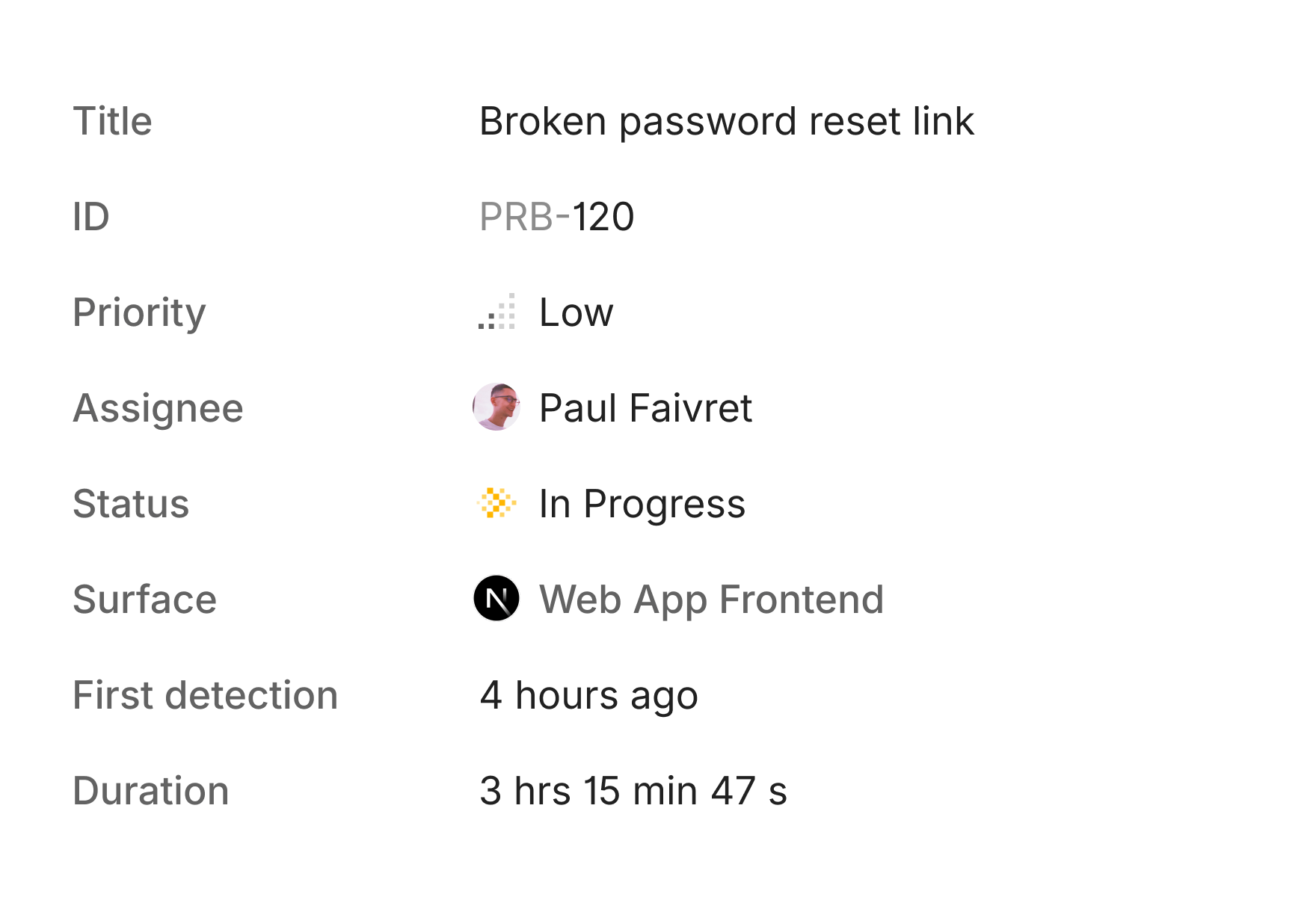Click the Surface field label
Image resolution: width=1316 pixels, height=909 pixels.
tap(144, 600)
